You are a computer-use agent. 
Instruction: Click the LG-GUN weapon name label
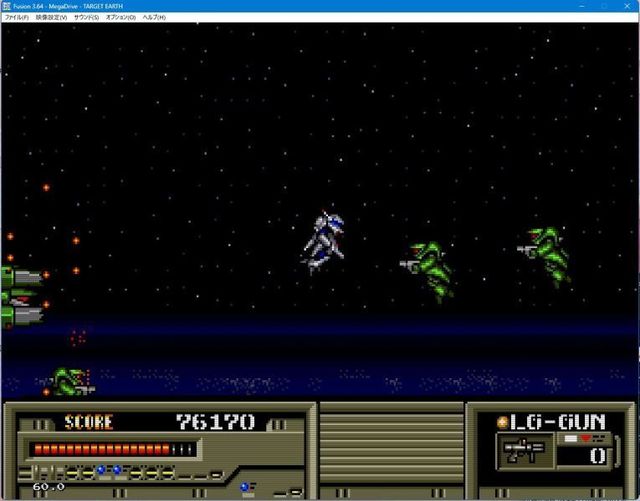click(558, 422)
